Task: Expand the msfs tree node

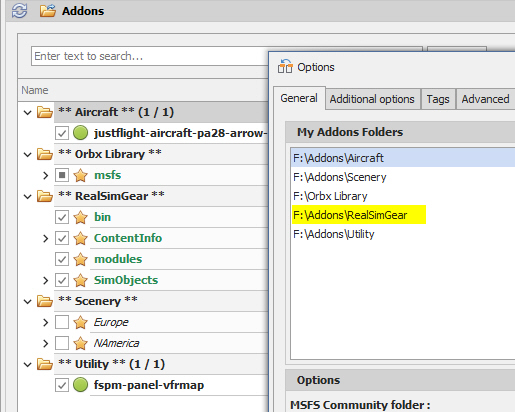Action: (x=46, y=175)
